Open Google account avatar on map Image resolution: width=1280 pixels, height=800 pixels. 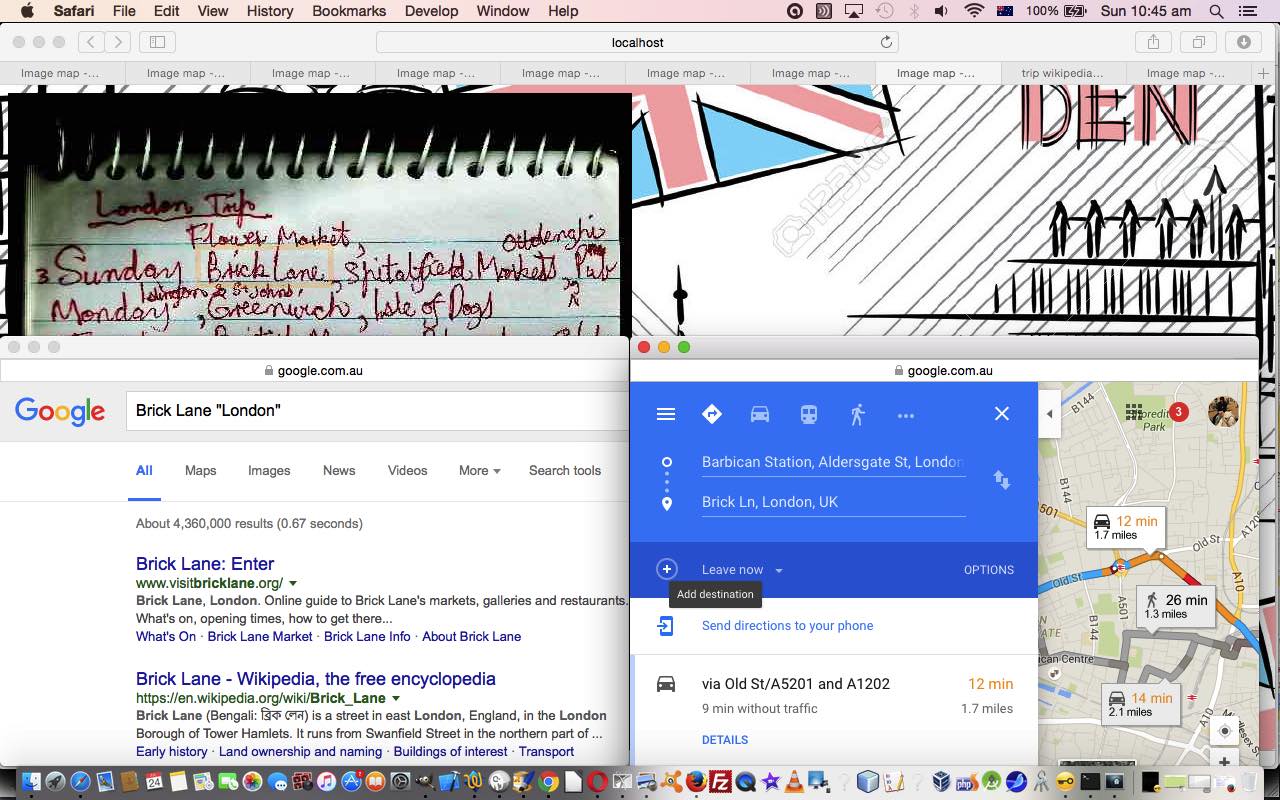[1223, 411]
